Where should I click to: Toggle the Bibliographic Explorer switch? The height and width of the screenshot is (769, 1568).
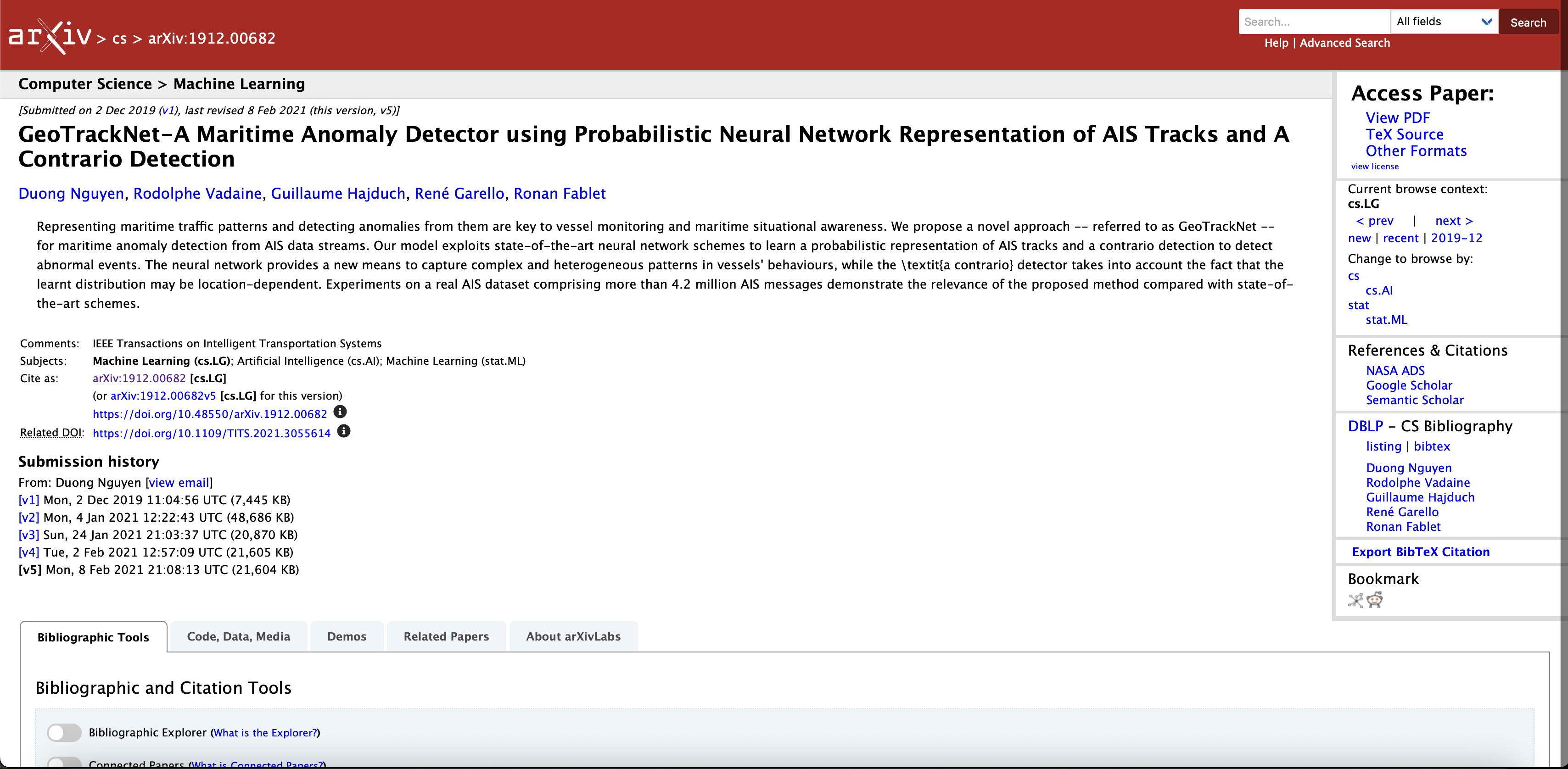[x=65, y=732]
